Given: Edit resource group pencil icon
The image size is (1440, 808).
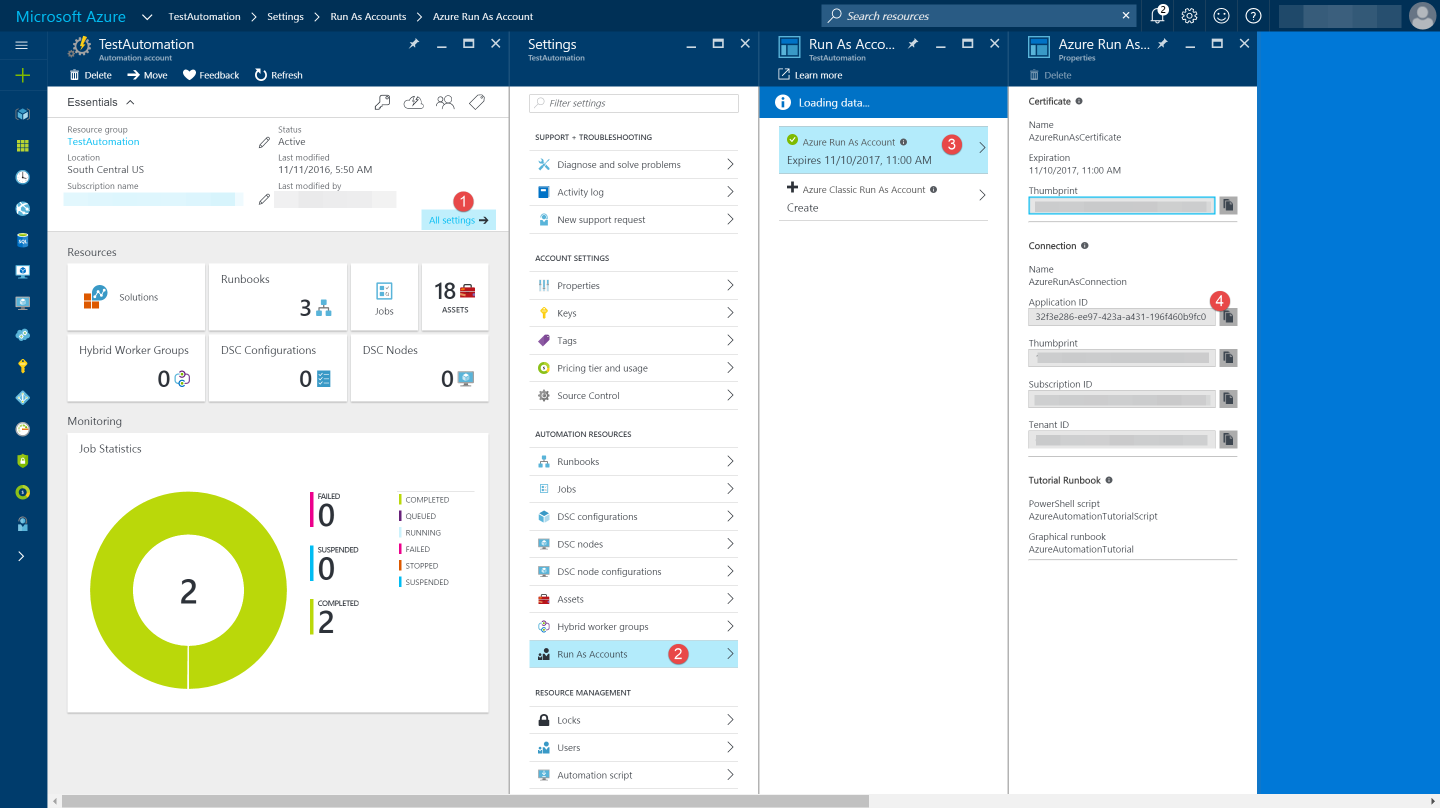Looking at the screenshot, I should pyautogui.click(x=264, y=143).
